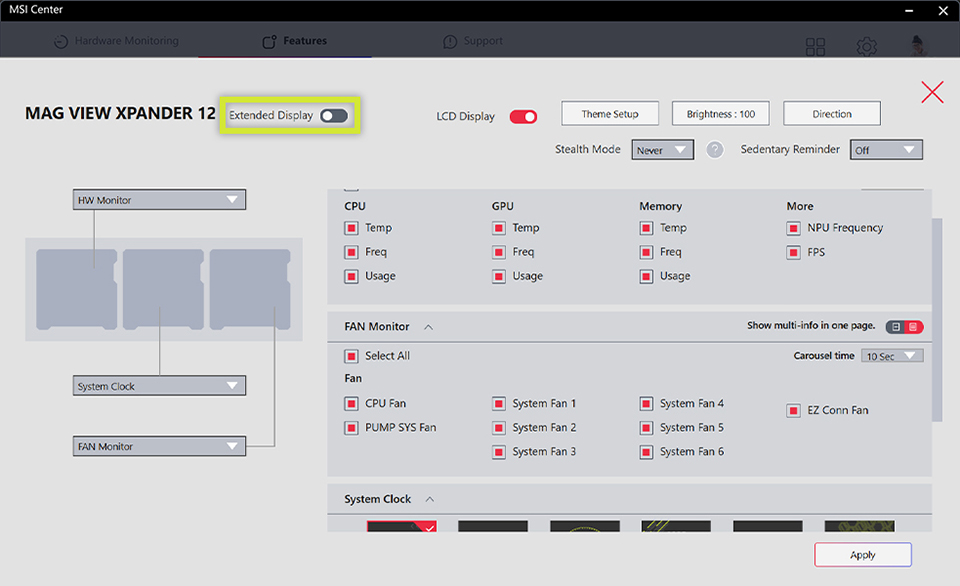Open the apps grid icon
Viewport: 960px width, 586px height.
pos(815,47)
